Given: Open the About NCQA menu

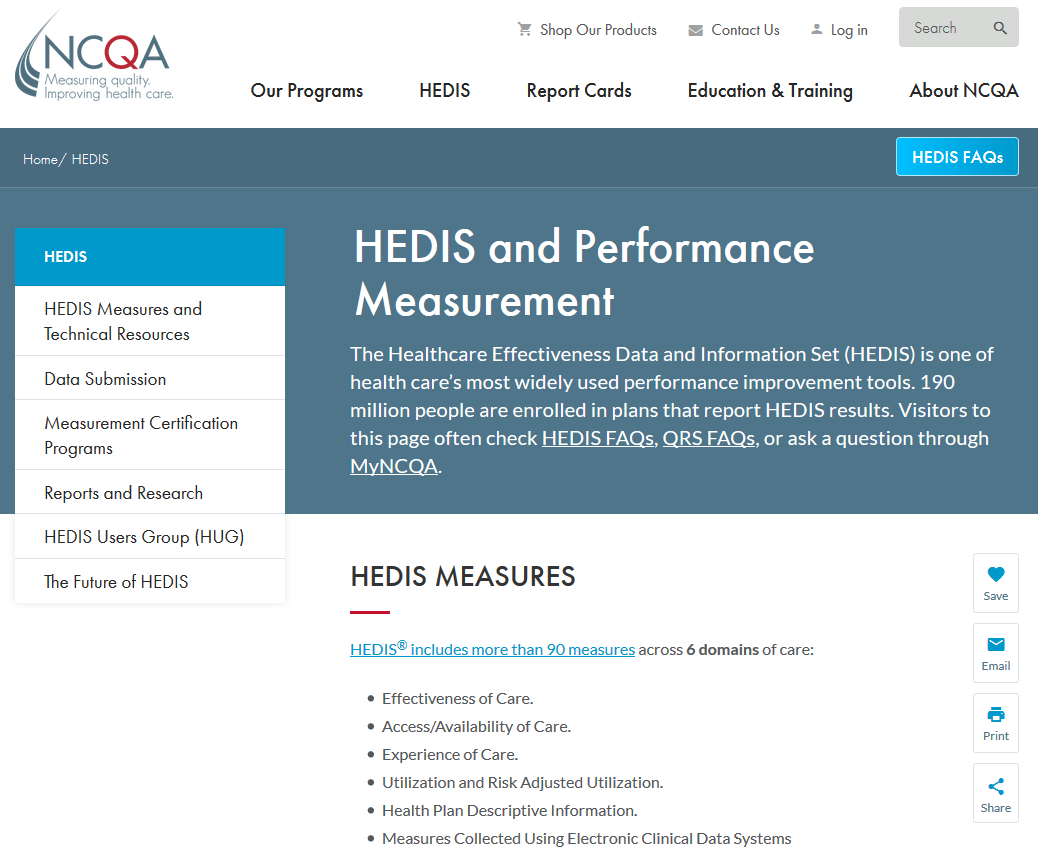Looking at the screenshot, I should coord(964,91).
